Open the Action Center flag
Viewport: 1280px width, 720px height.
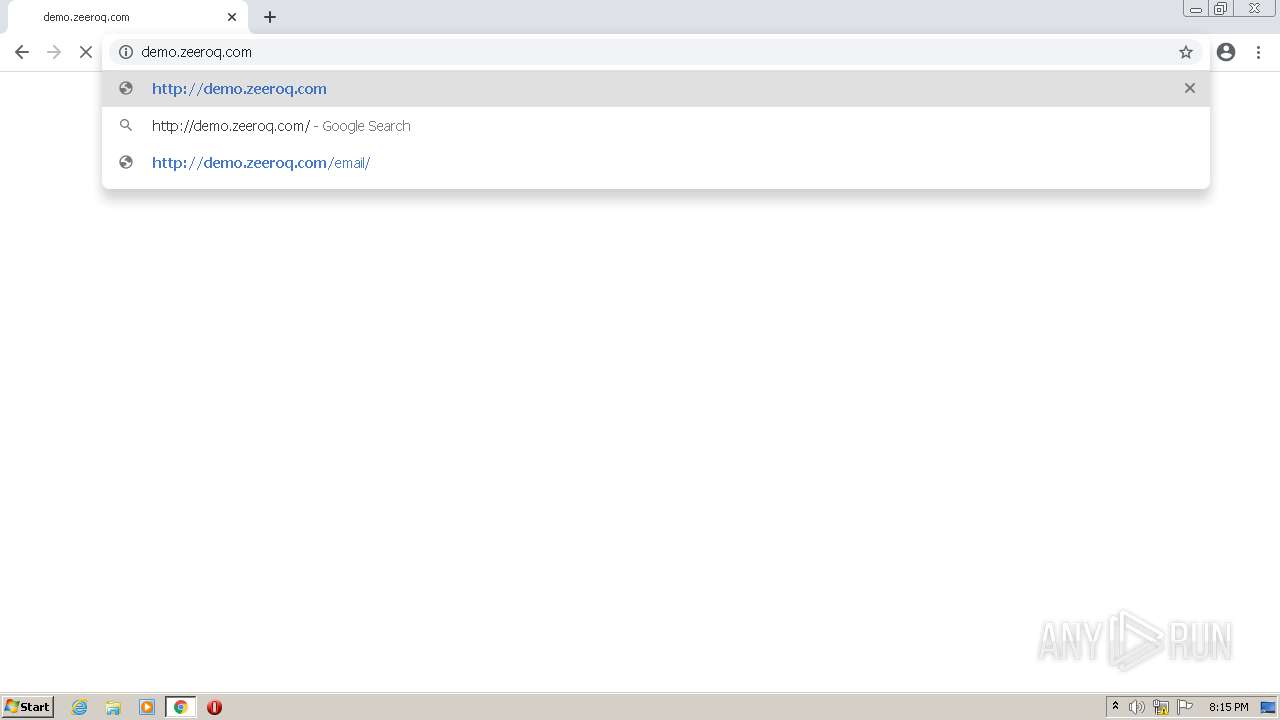click(x=1185, y=707)
